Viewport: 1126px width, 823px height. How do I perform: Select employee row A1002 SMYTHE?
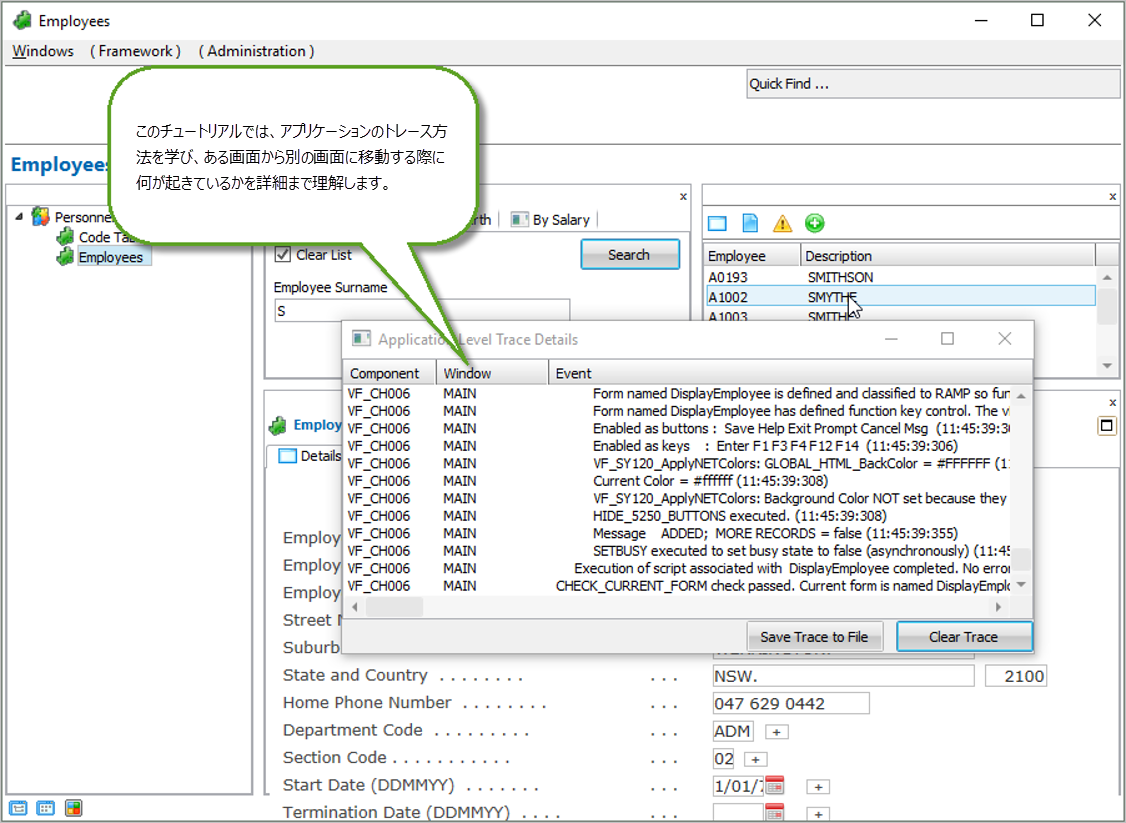point(900,297)
